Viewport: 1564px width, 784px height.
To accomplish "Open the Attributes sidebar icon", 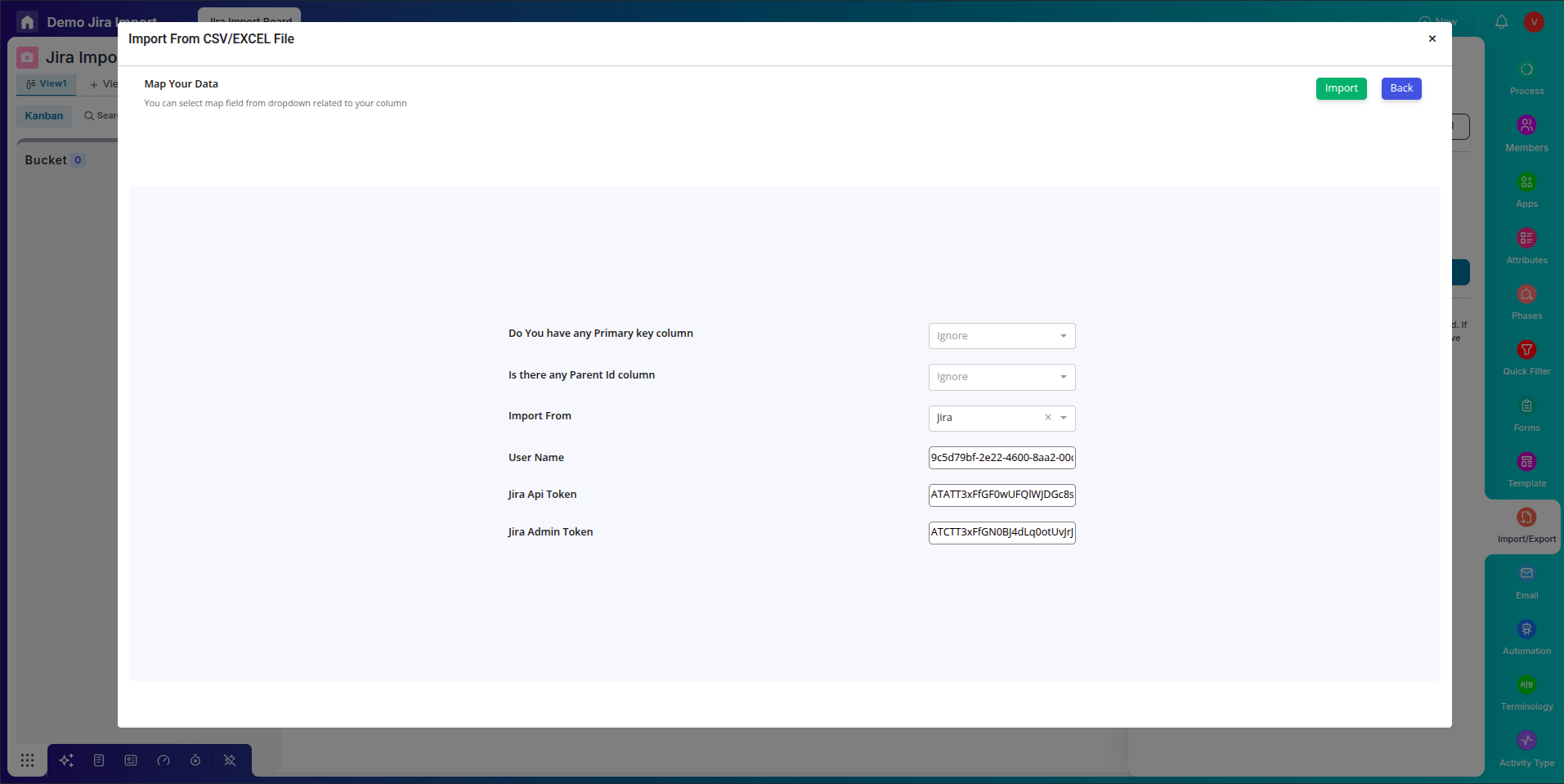I will [1526, 238].
